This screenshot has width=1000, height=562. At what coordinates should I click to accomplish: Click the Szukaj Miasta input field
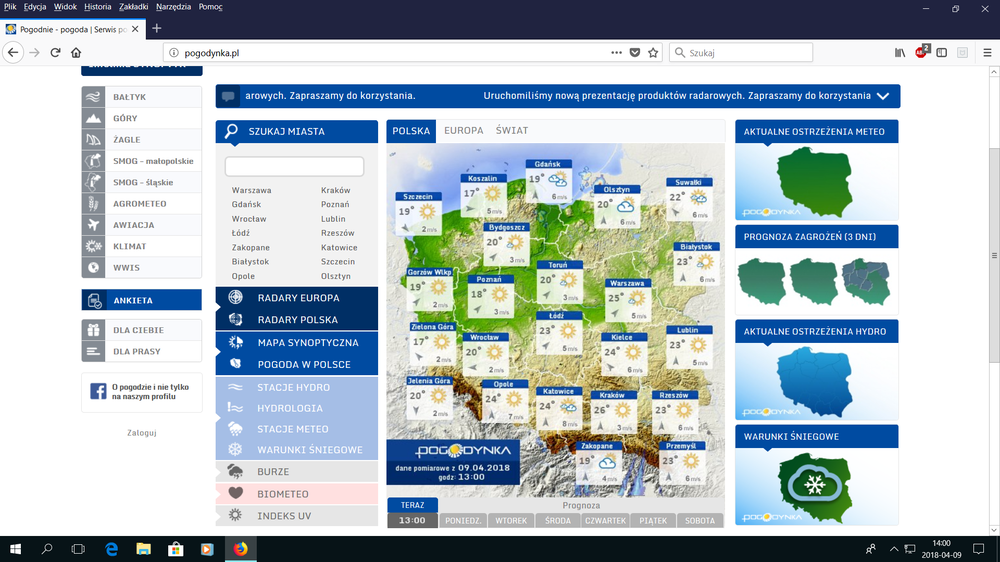tap(294, 166)
